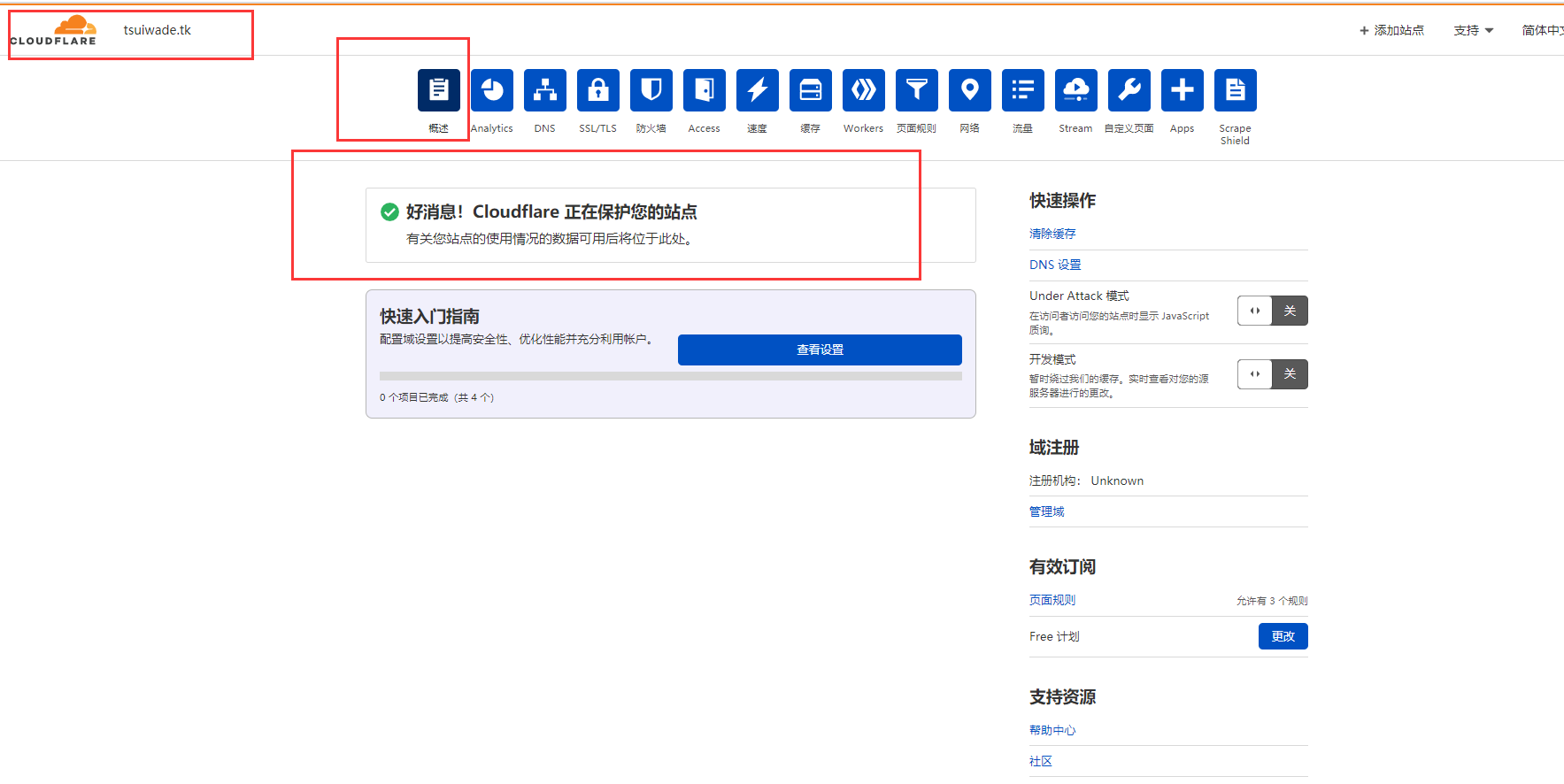The height and width of the screenshot is (784, 1564).
Task: Click the Scrape Shield label text
Action: (x=1236, y=135)
